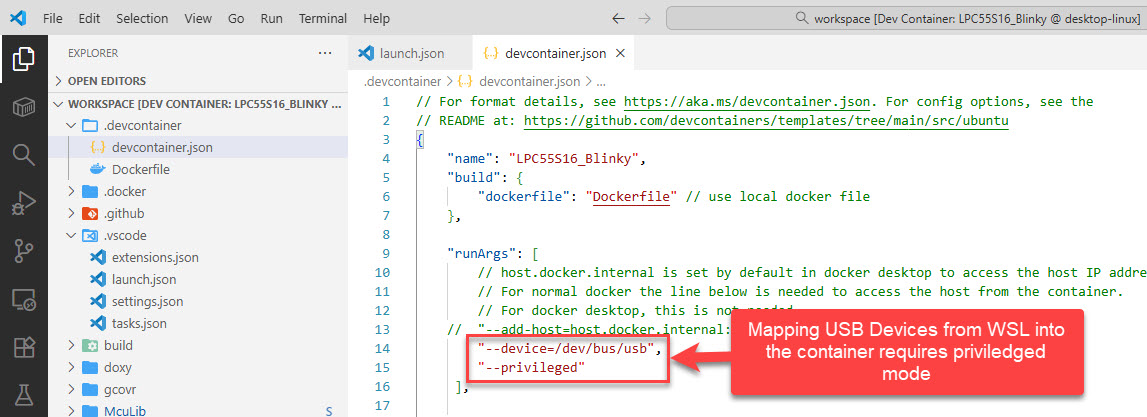The width and height of the screenshot is (1147, 417).
Task: Go back using the left arrow in title bar
Action: pyautogui.click(x=618, y=18)
